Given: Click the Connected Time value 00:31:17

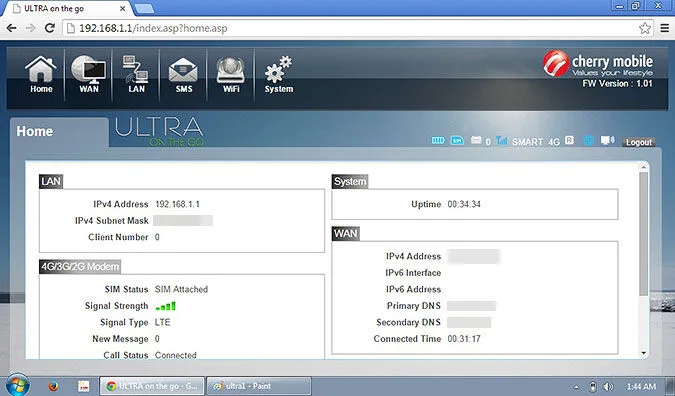Looking at the screenshot, I should 464,339.
